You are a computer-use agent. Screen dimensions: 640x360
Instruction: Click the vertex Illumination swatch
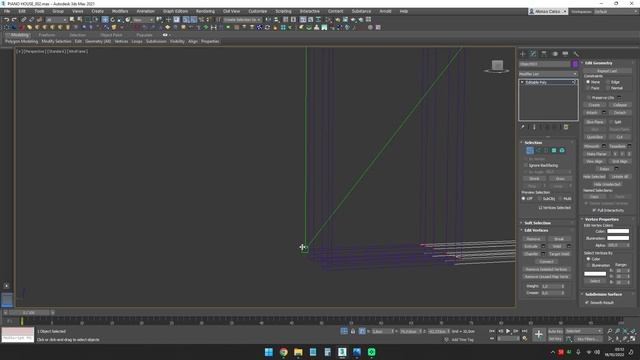(618, 238)
